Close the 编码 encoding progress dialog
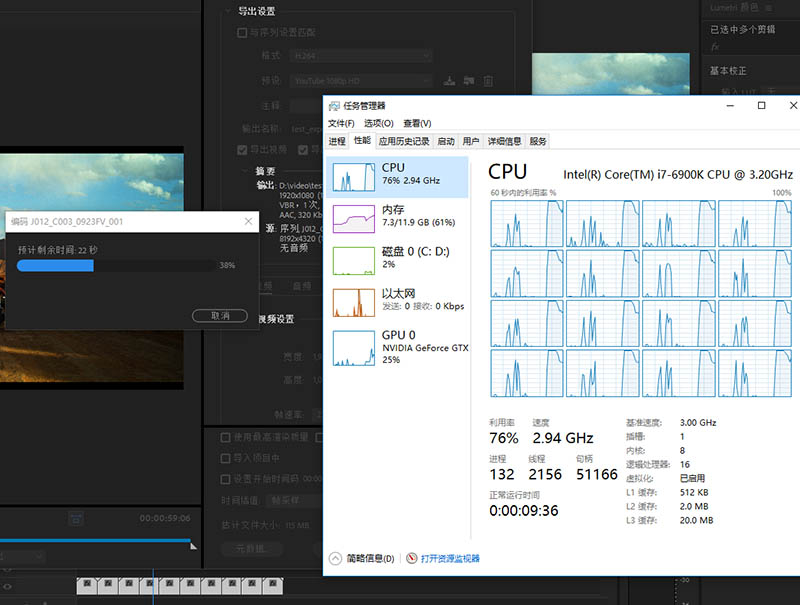 (248, 221)
